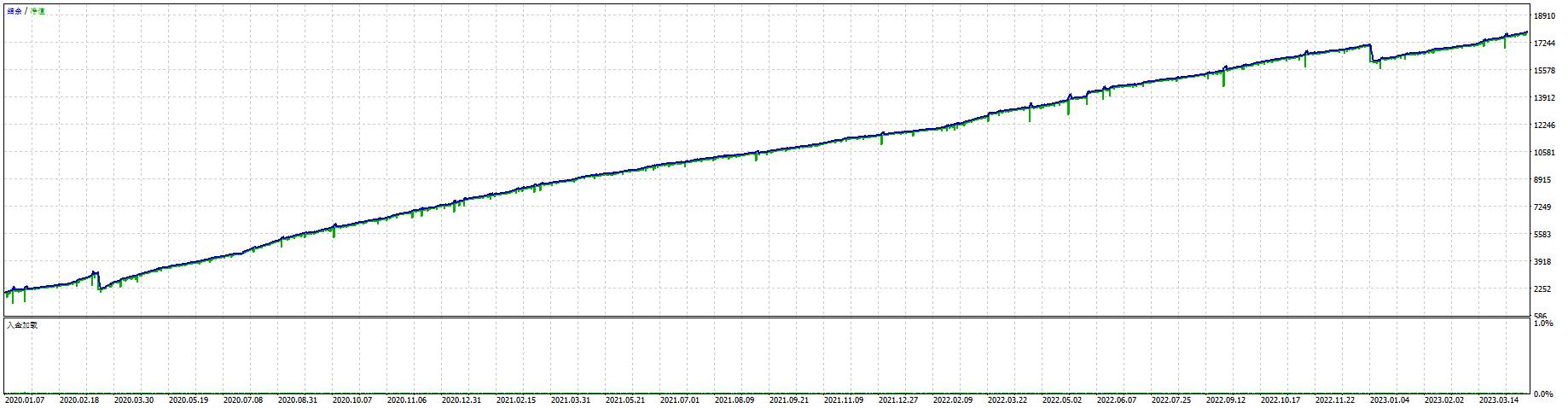
Task: Click the 2252 axis value
Action: [1544, 289]
